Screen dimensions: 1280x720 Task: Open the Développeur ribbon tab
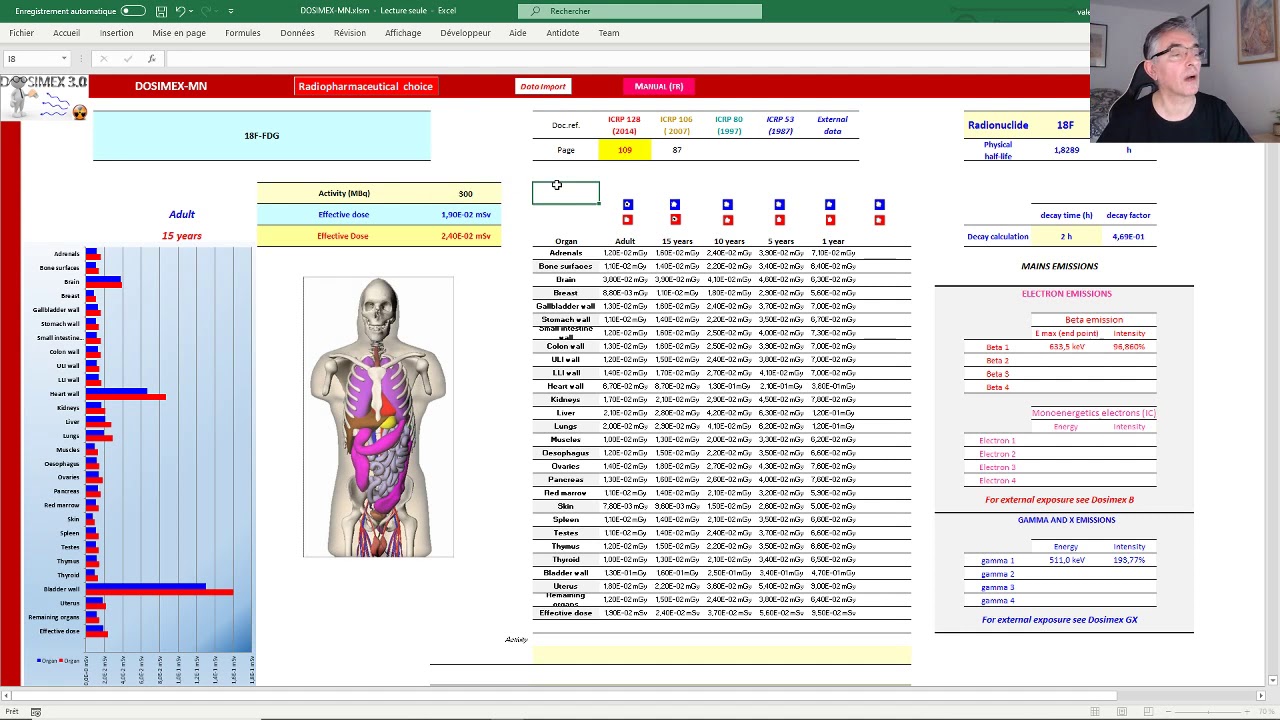(465, 33)
